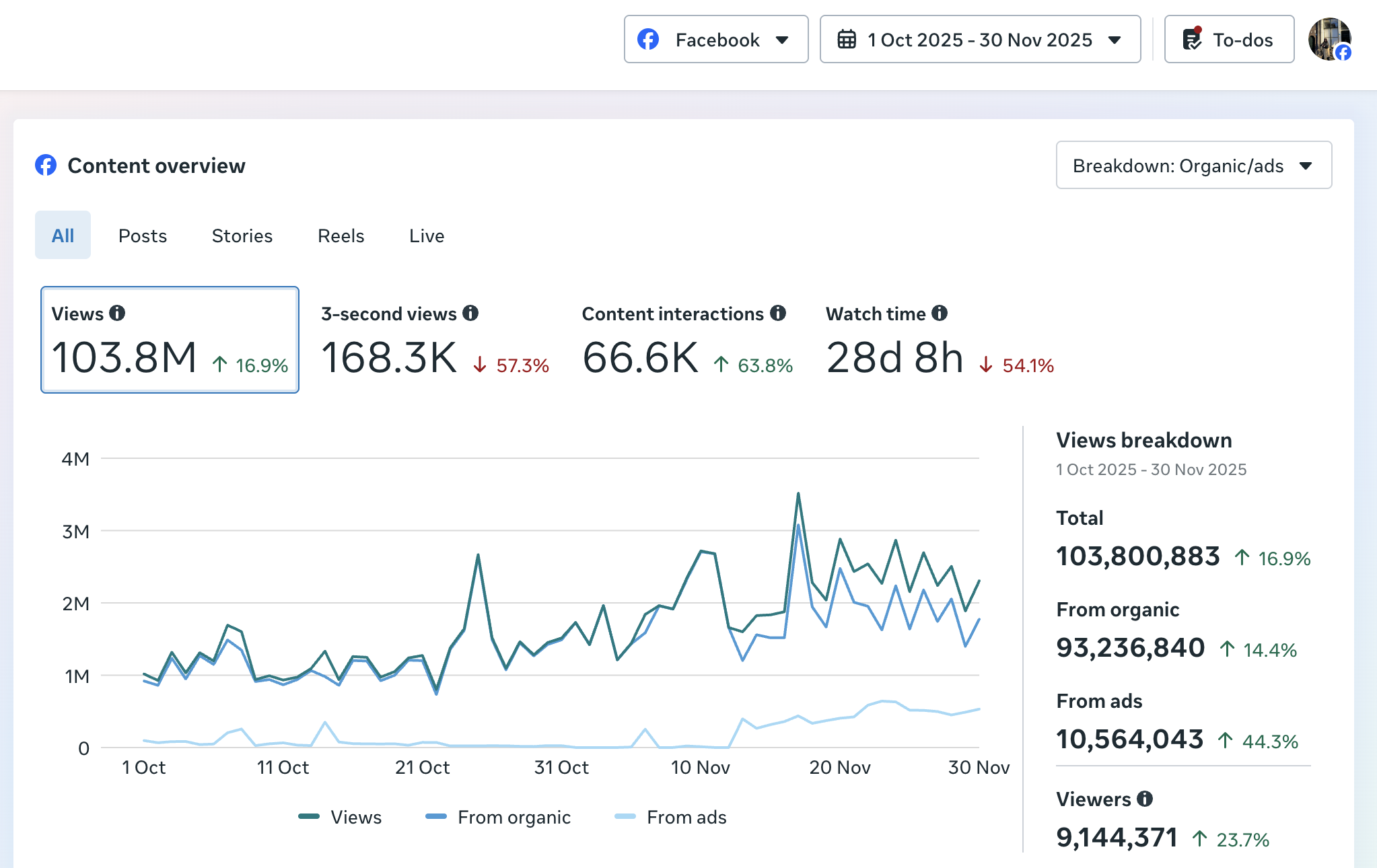Open the date range picker 1 Oct 2025 - 30 Nov 2025
Screen dimensions: 1377x868
tap(980, 40)
